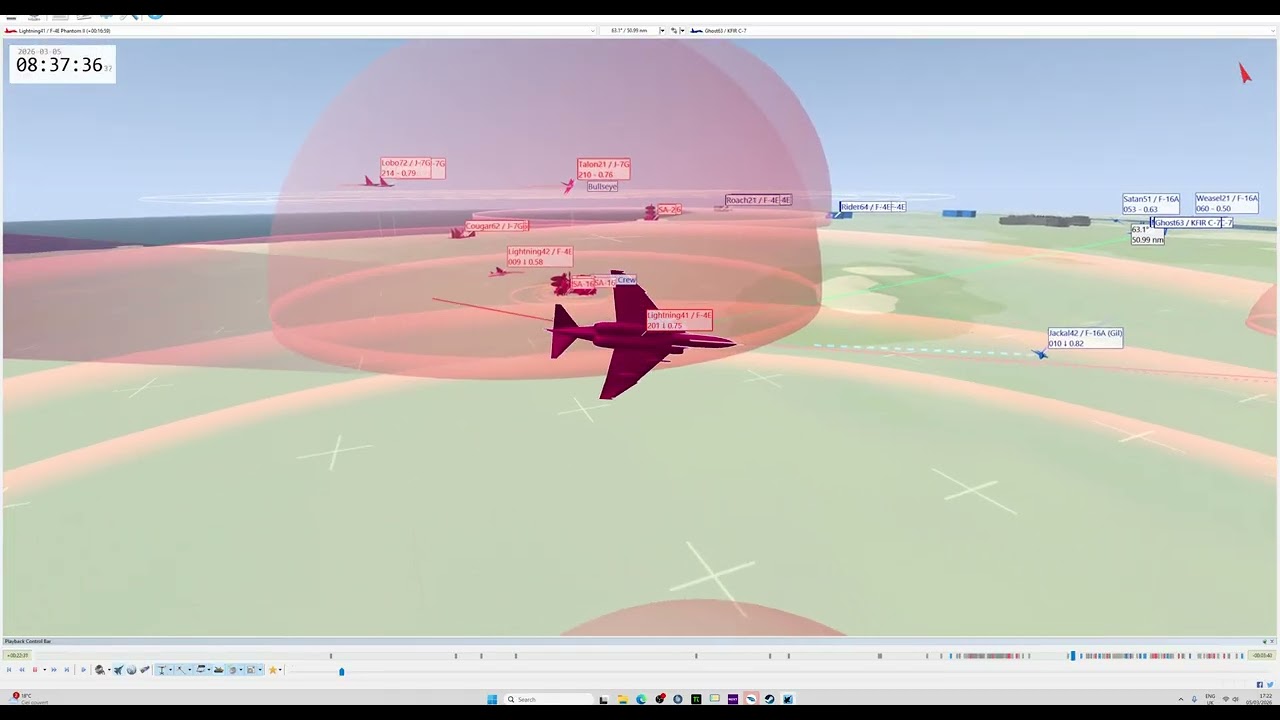Select the Lightning41 / F-4E label on the aircraft
Viewport: 1280px width, 720px height.
[680, 320]
